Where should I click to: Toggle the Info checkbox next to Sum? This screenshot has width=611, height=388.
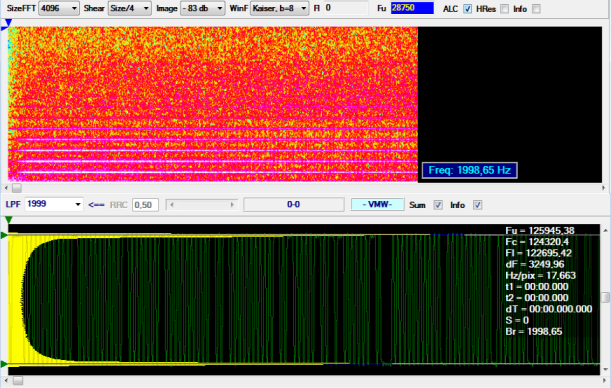477,205
